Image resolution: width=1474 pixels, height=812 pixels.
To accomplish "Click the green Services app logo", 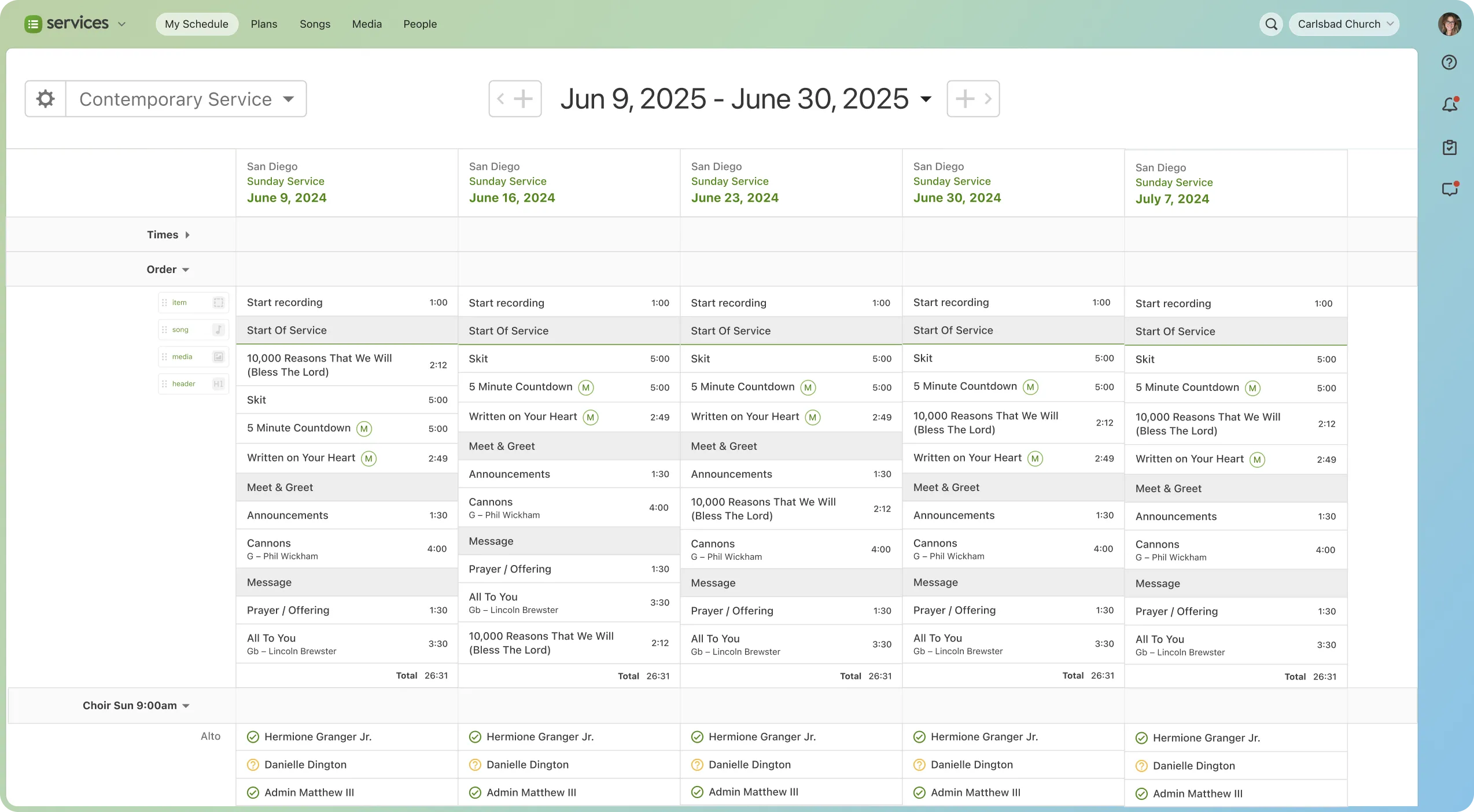I will pyautogui.click(x=33, y=24).
